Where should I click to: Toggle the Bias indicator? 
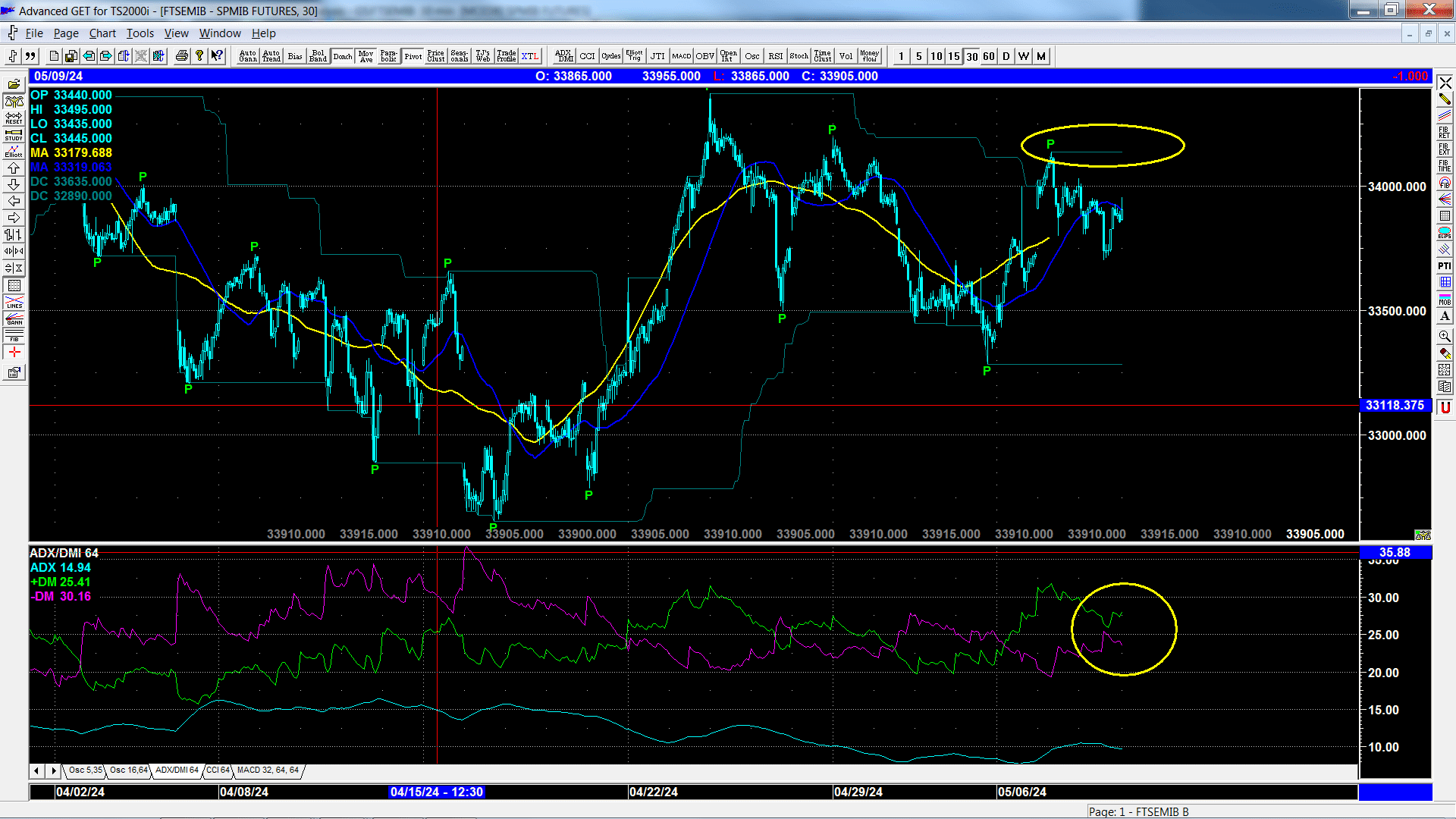click(295, 56)
